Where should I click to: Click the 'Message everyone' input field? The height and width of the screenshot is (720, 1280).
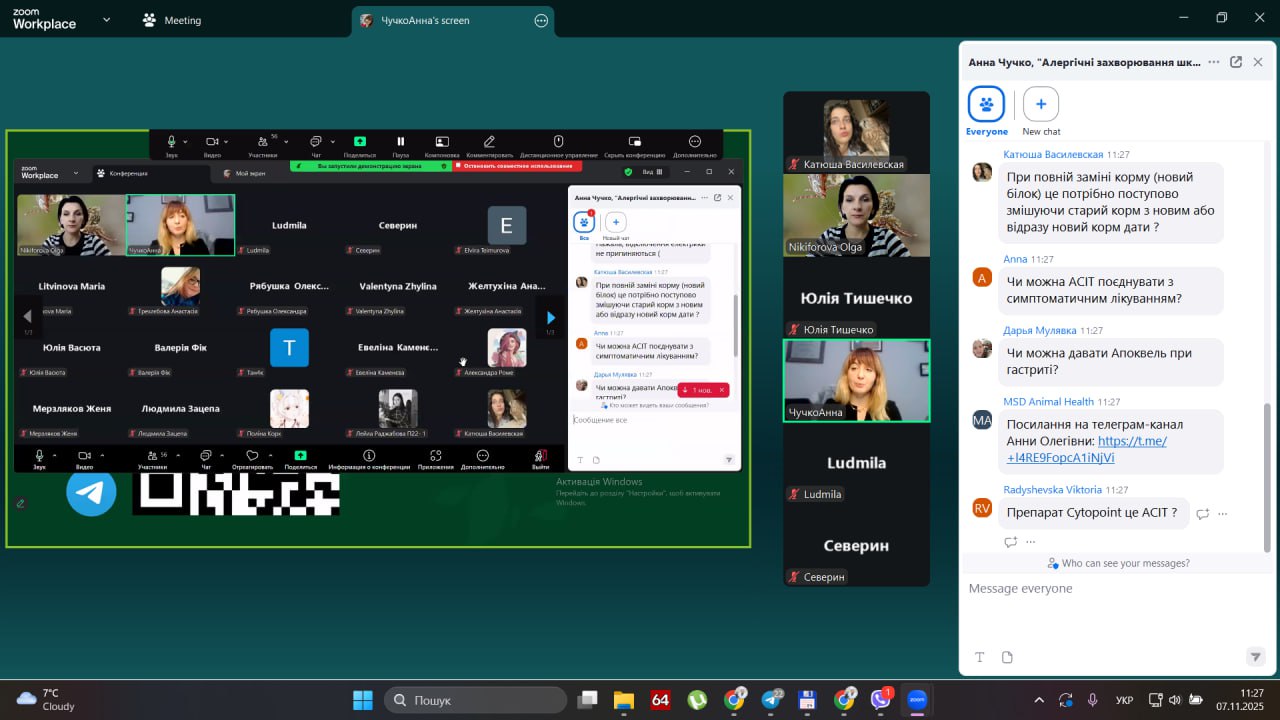click(1100, 589)
